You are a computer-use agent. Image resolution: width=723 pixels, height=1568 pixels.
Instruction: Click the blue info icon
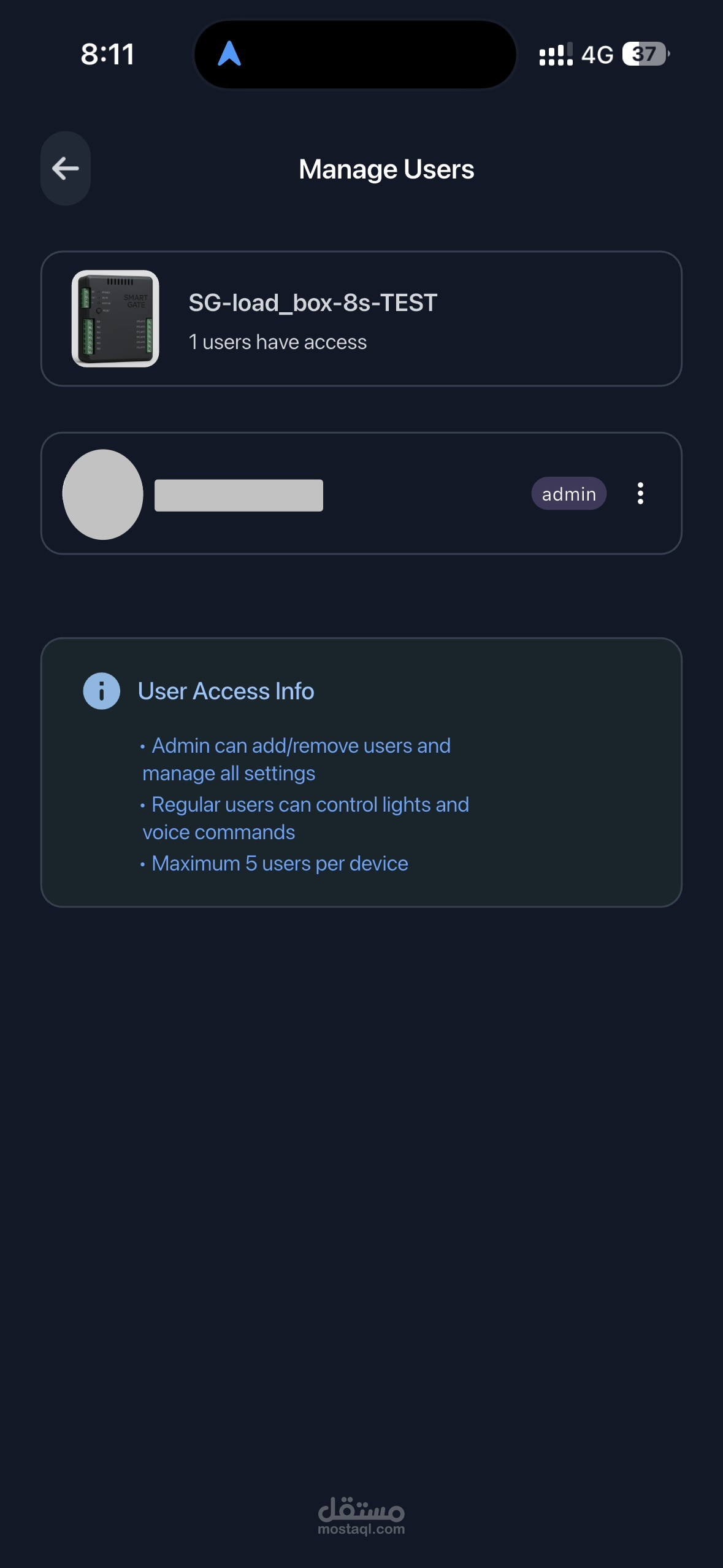tap(101, 691)
